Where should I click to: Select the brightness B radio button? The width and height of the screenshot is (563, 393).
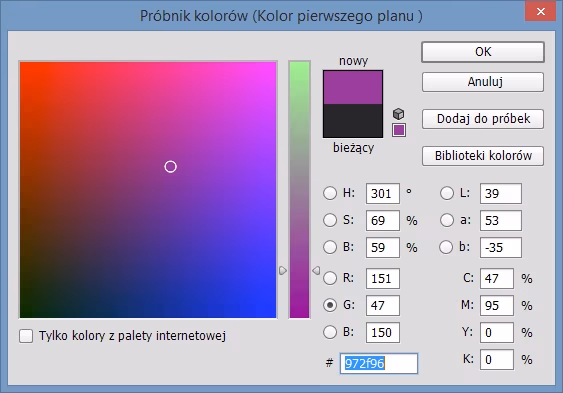point(330,247)
